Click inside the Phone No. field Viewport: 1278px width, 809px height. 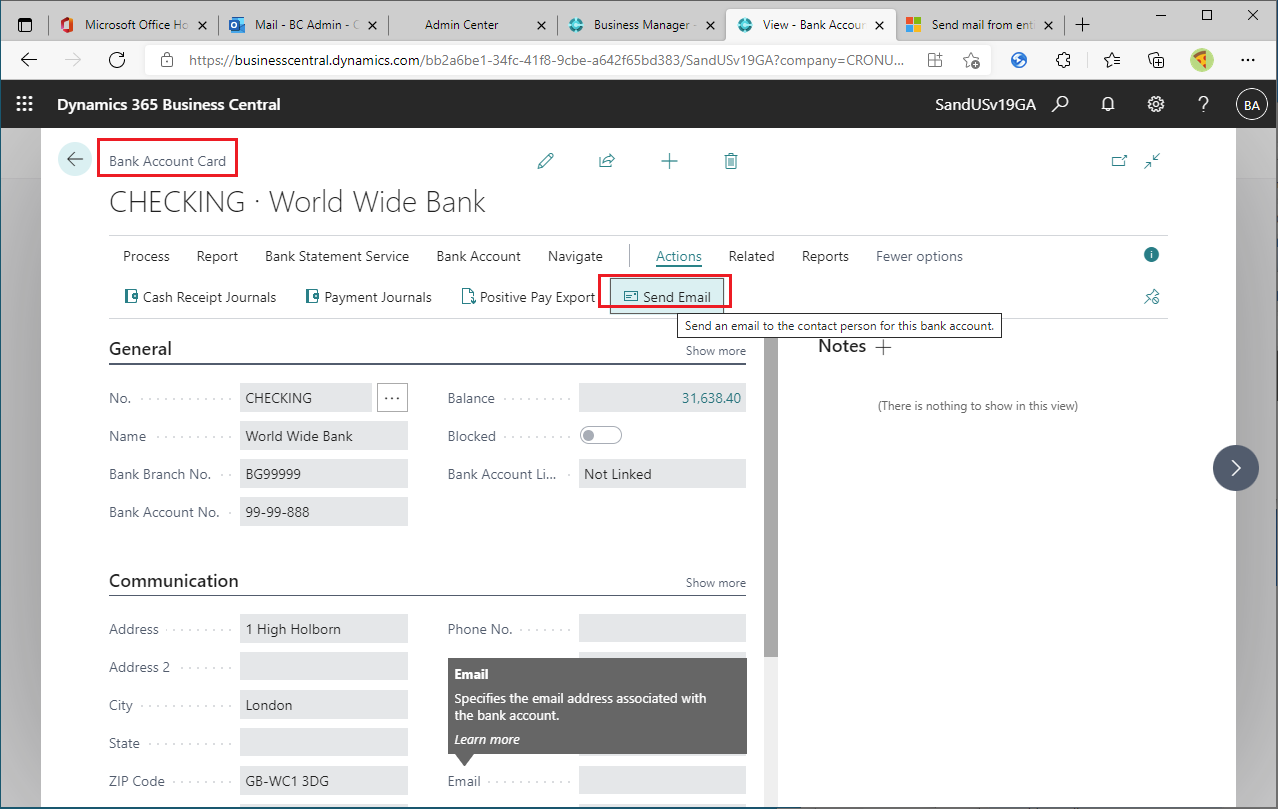(661, 627)
